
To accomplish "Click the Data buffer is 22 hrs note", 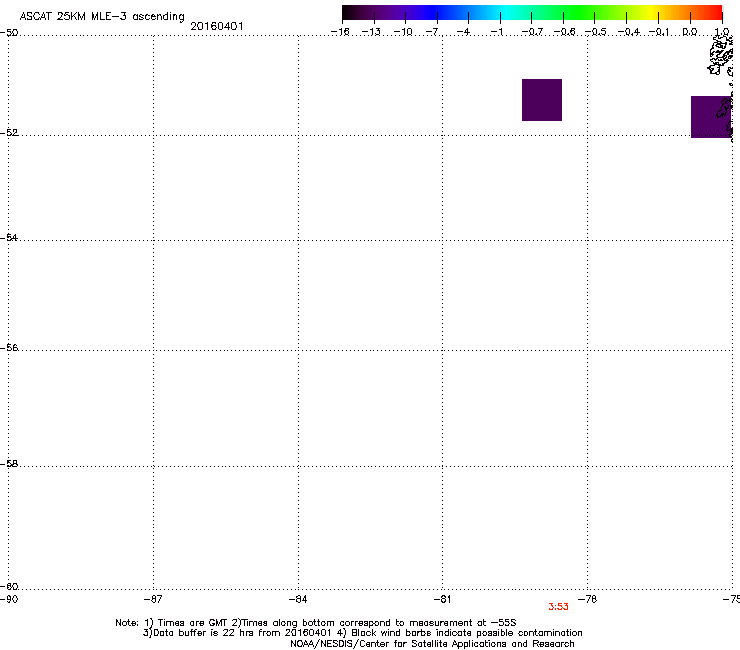I will [362, 633].
